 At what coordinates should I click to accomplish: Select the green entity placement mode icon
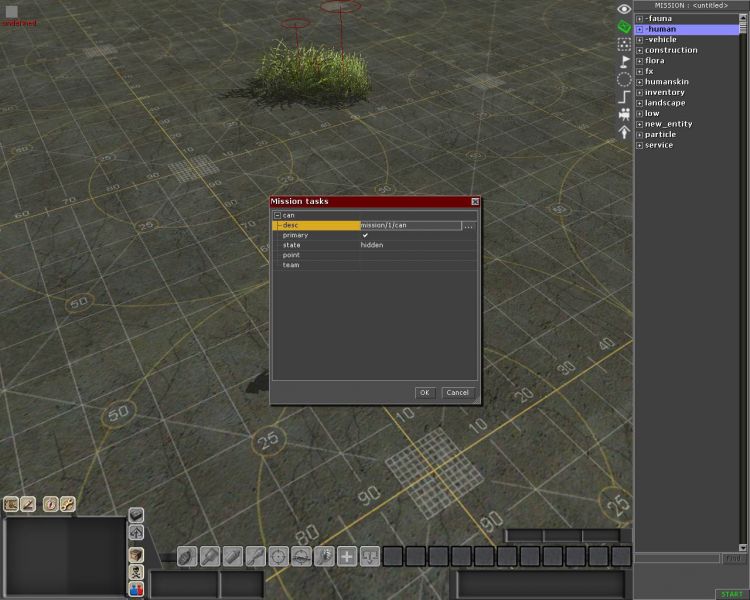624,26
